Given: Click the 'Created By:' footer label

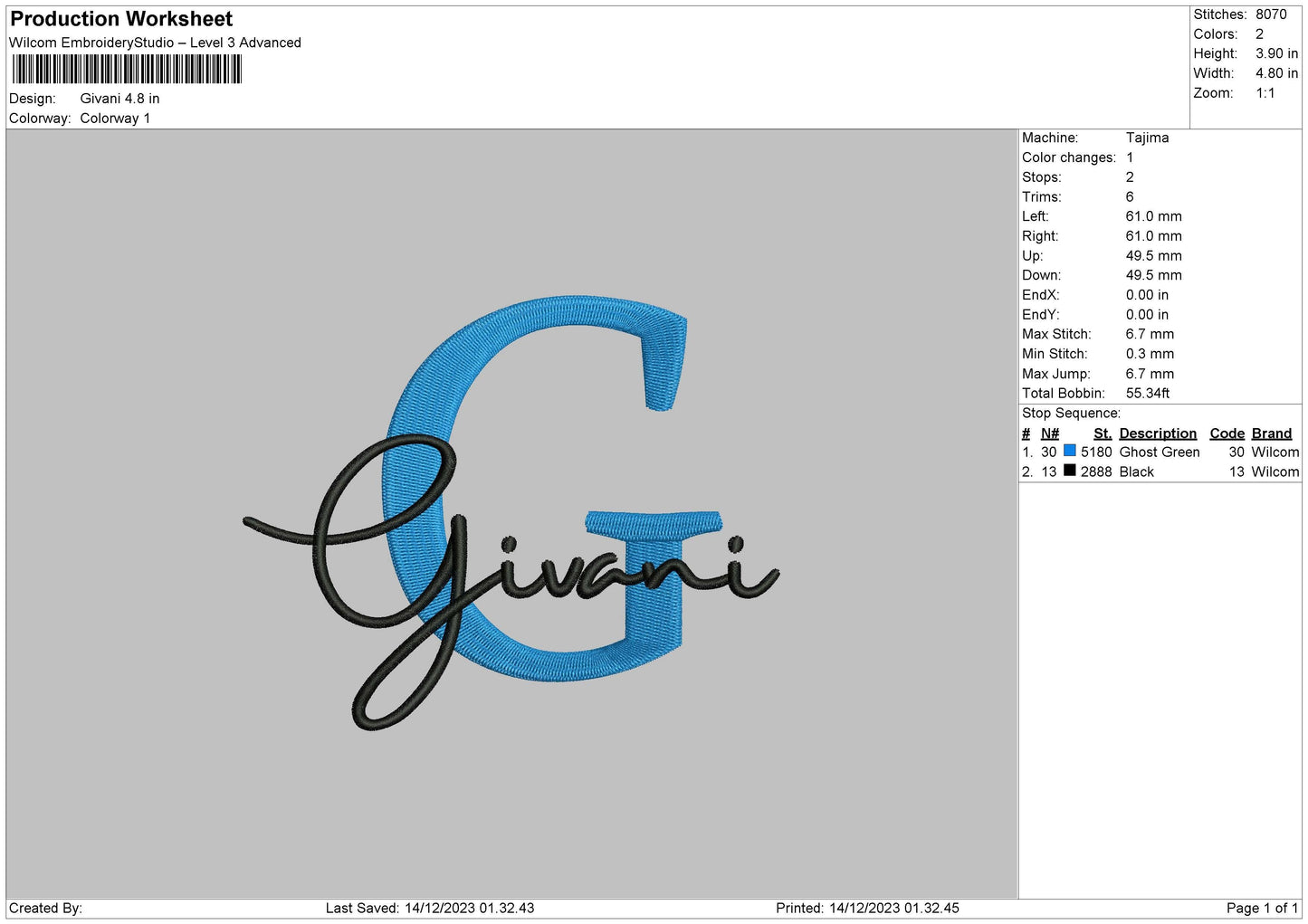Looking at the screenshot, I should tap(45, 909).
